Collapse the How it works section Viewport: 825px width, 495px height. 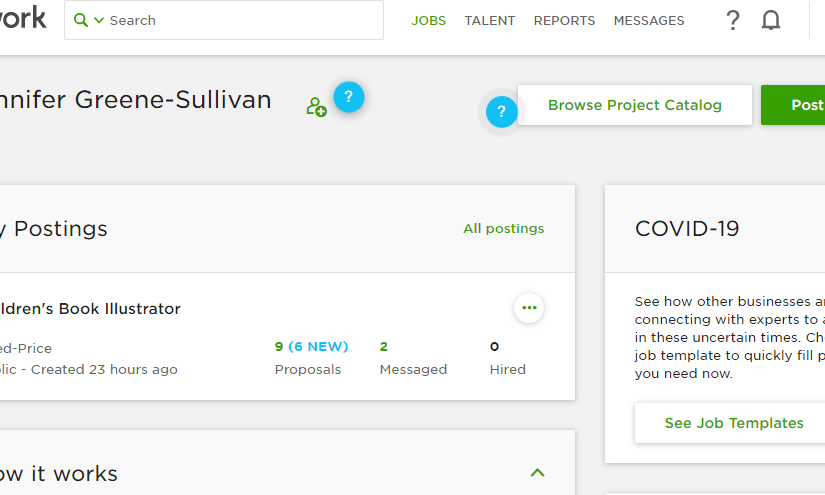pos(537,473)
